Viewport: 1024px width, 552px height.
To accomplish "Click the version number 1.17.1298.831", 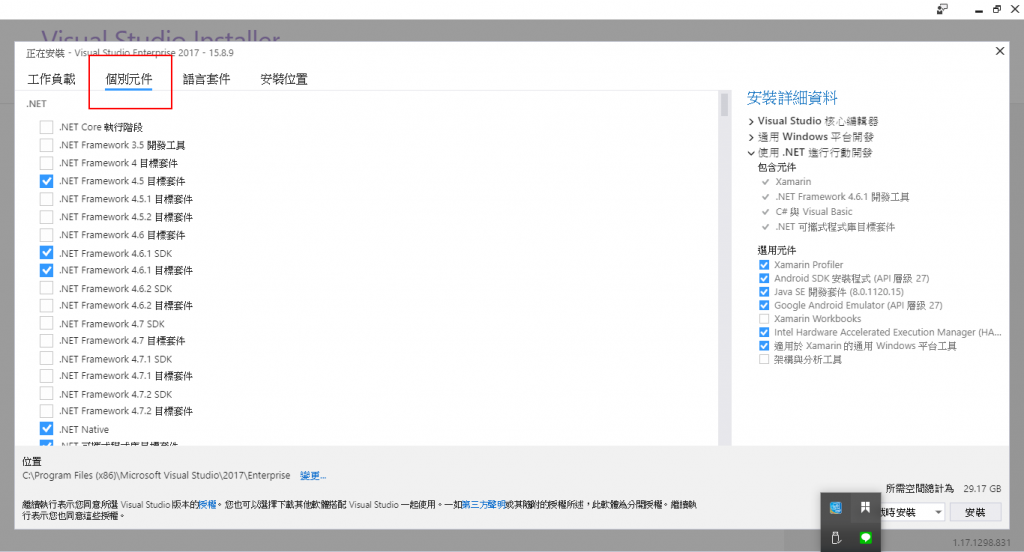I will [x=981, y=543].
